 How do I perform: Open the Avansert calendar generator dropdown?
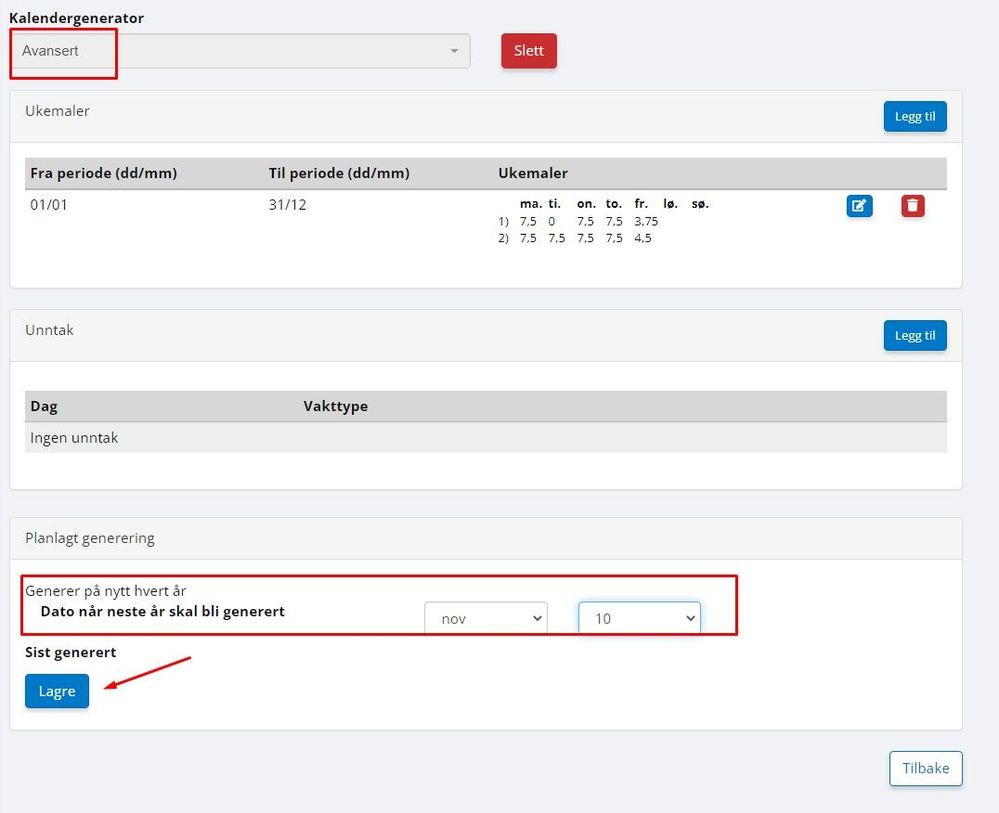(240, 51)
